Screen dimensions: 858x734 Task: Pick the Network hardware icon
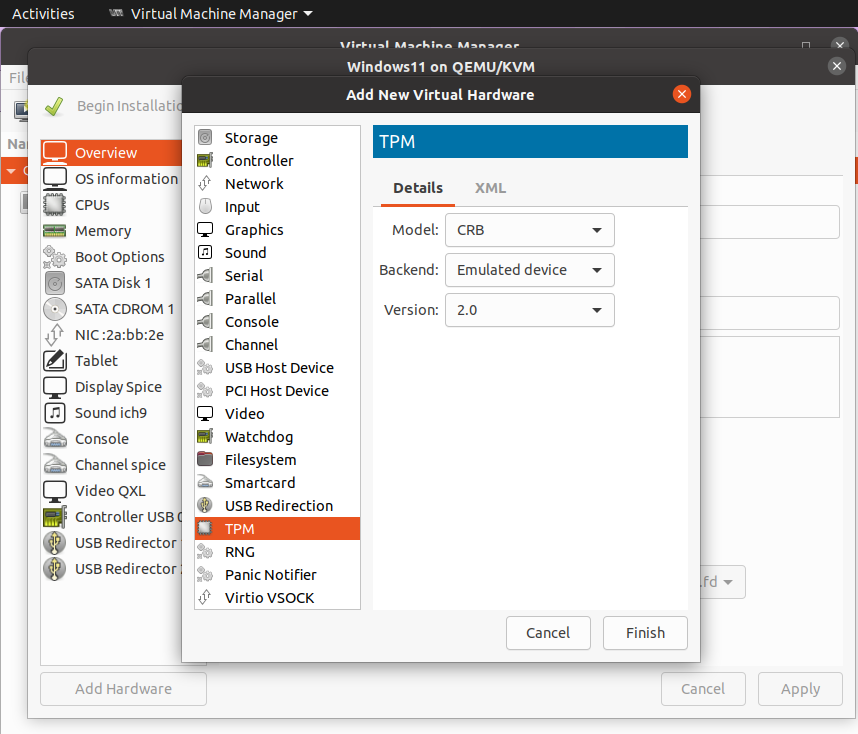[205, 183]
